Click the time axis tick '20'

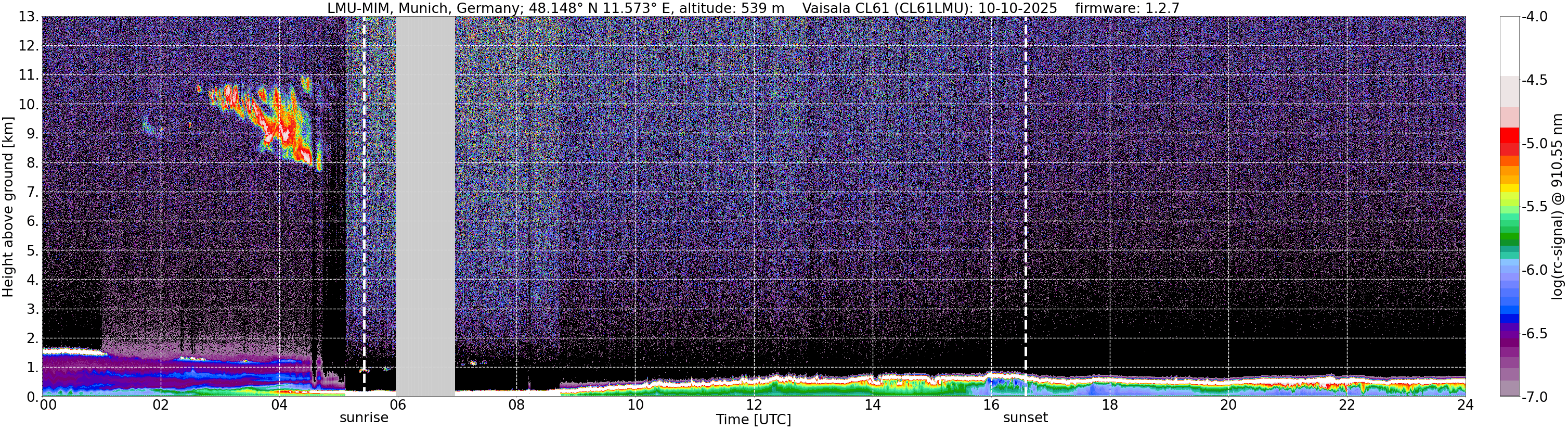tap(1228, 406)
